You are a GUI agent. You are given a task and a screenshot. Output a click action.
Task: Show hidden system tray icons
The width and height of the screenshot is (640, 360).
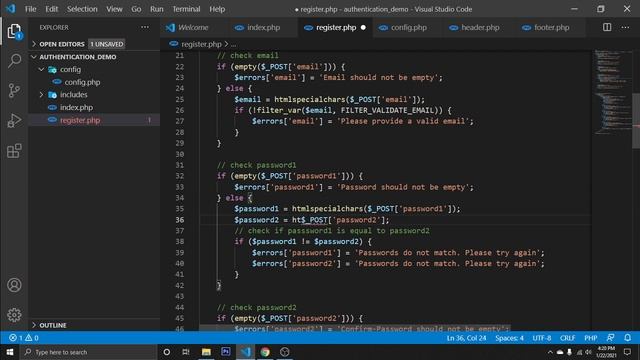(550, 352)
